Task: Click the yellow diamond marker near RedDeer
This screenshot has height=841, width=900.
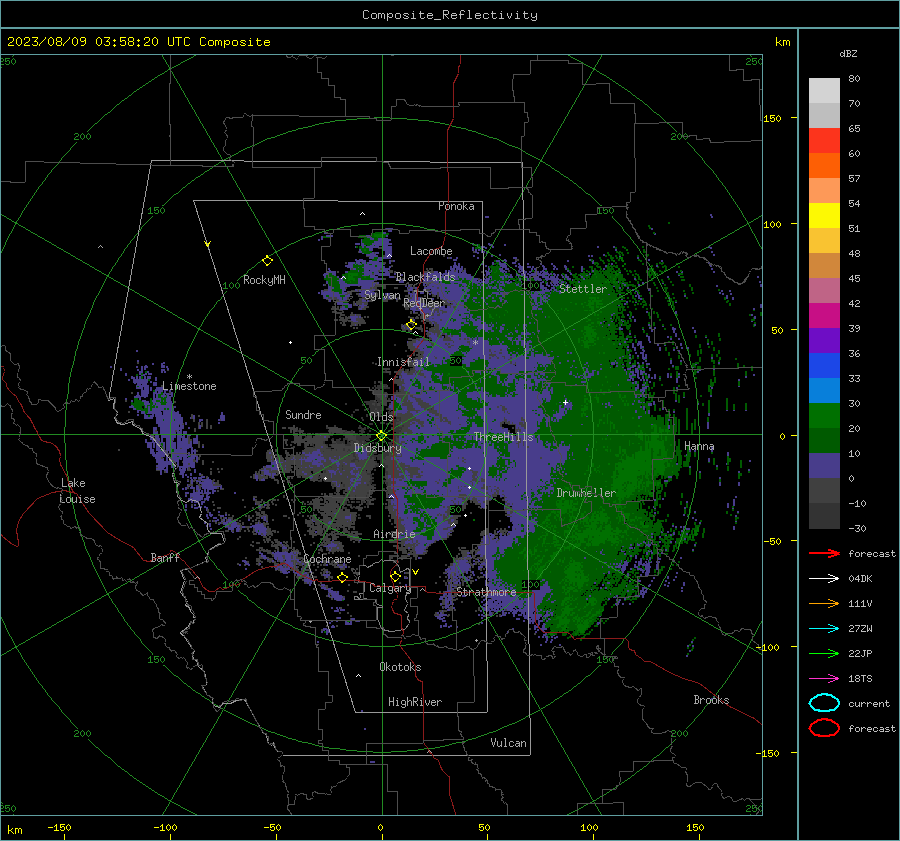Action: click(411, 325)
